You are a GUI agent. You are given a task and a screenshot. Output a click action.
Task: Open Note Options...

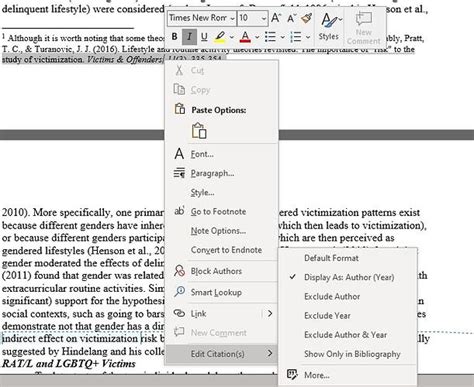[218, 231]
